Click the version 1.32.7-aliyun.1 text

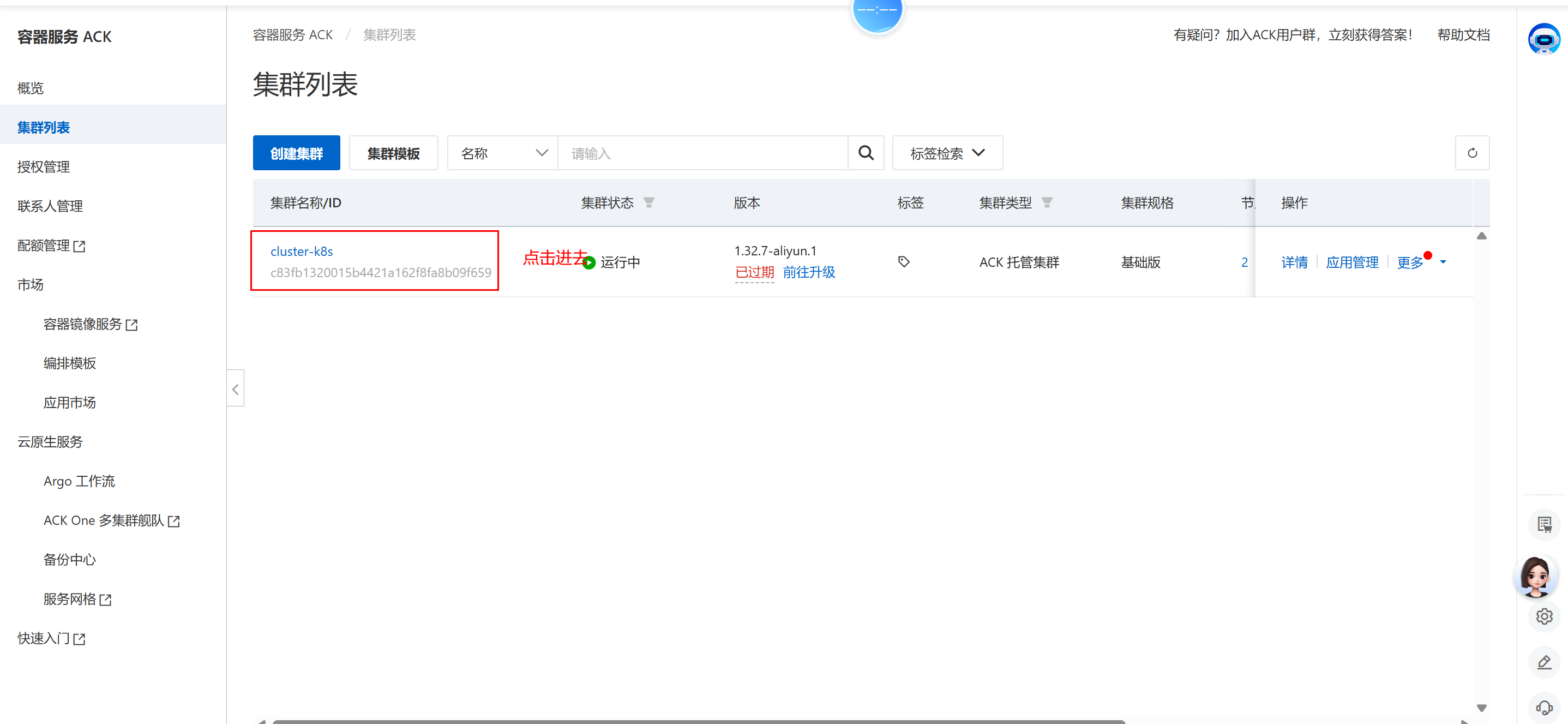[x=776, y=251]
